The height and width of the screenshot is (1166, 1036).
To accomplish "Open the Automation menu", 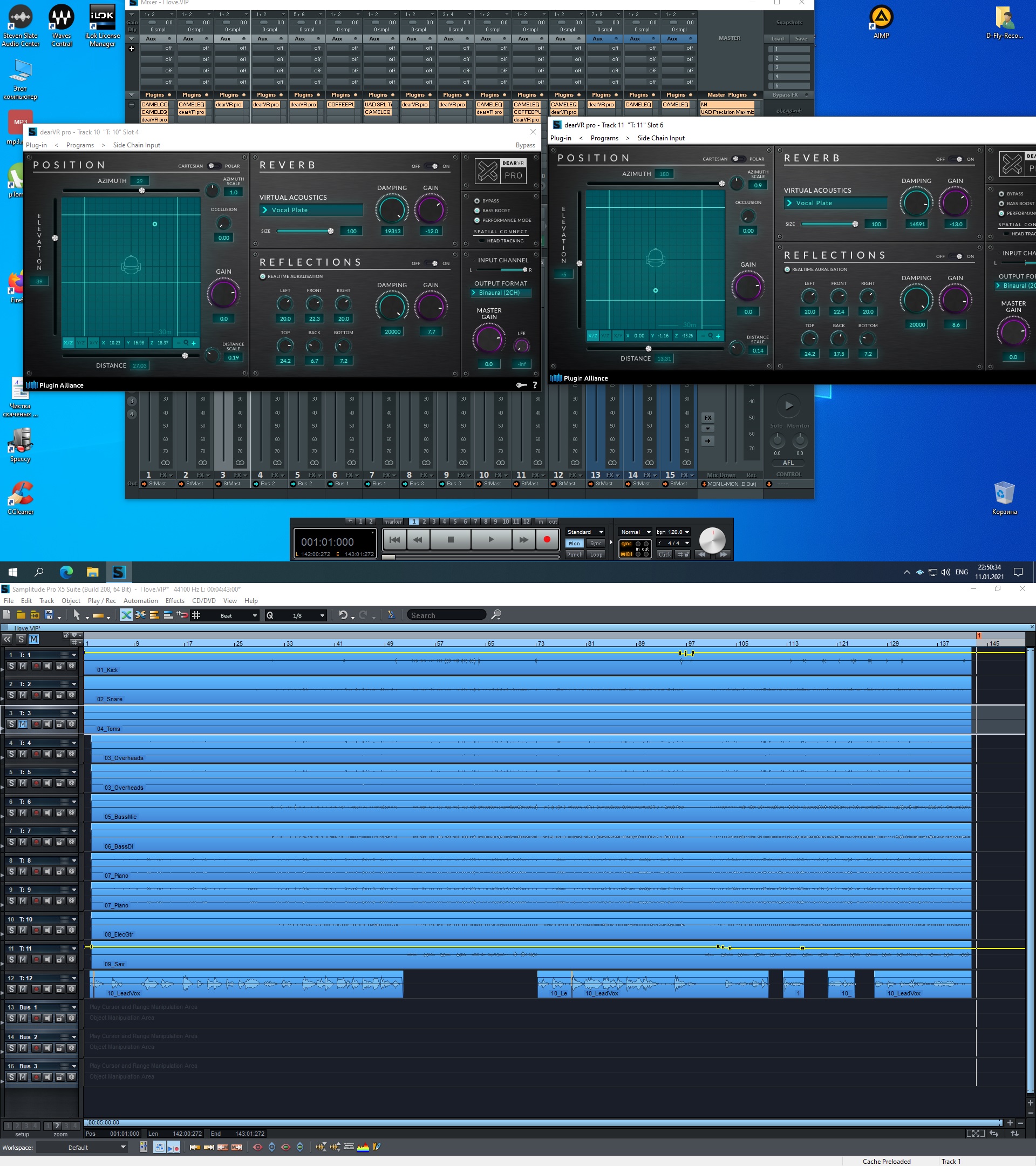I will 140,601.
